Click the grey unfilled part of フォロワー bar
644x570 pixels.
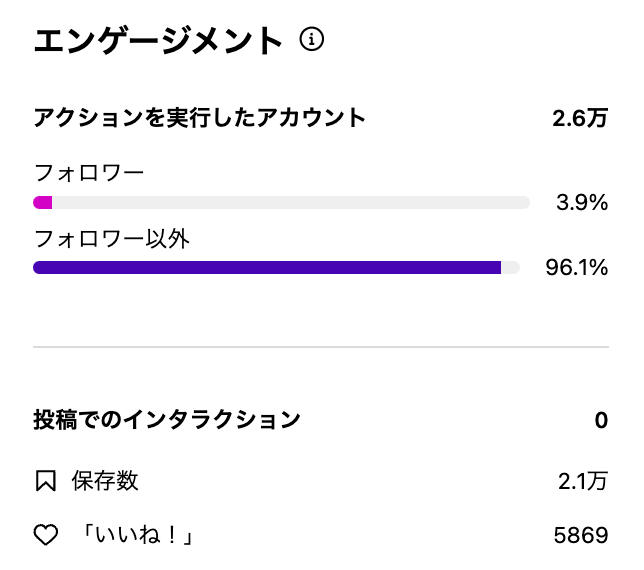(290, 203)
